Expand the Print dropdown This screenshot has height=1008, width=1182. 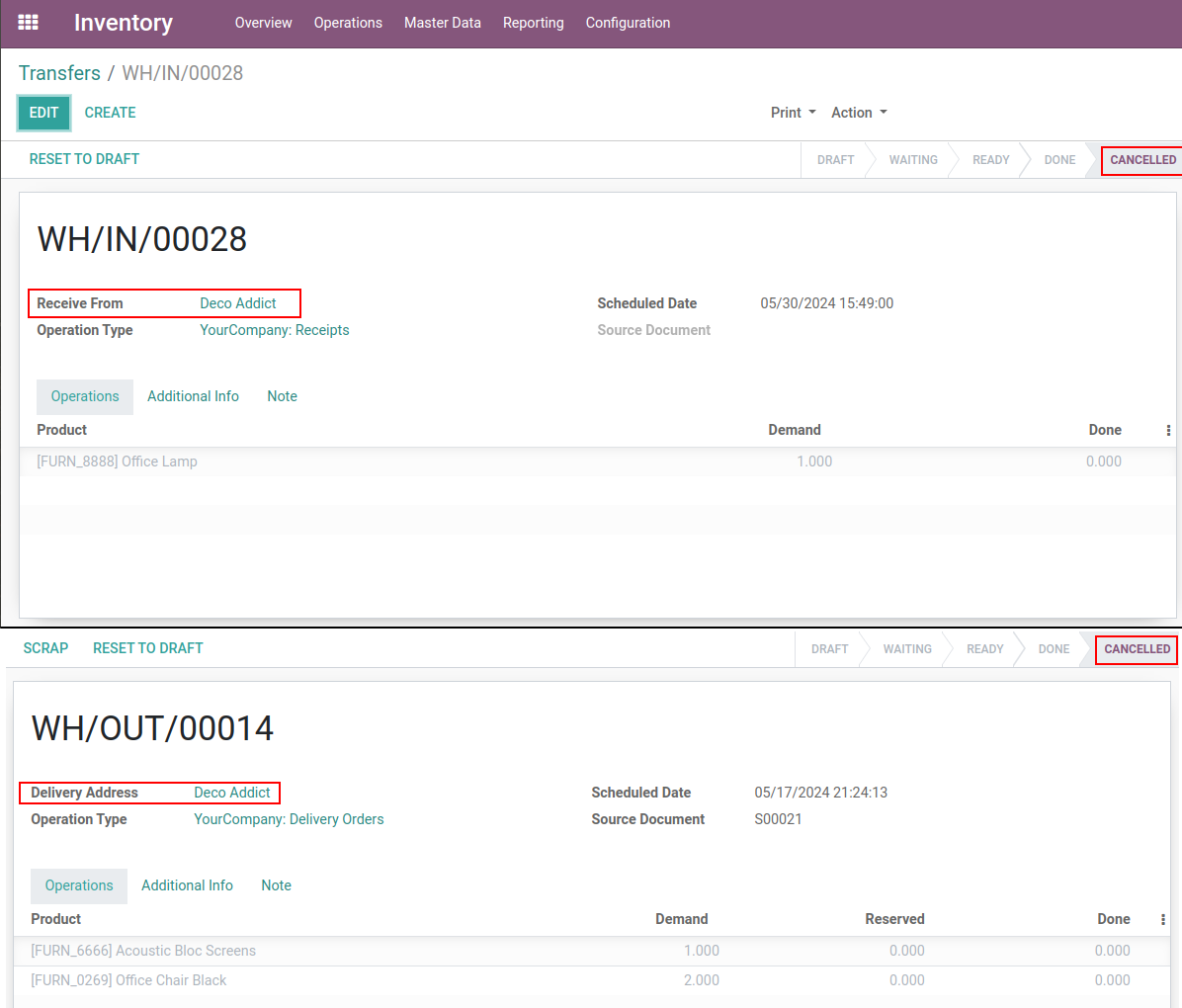793,113
